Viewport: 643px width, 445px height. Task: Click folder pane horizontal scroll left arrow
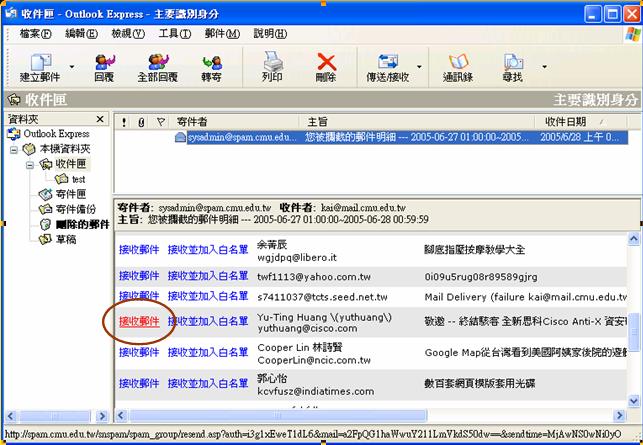pos(11,416)
